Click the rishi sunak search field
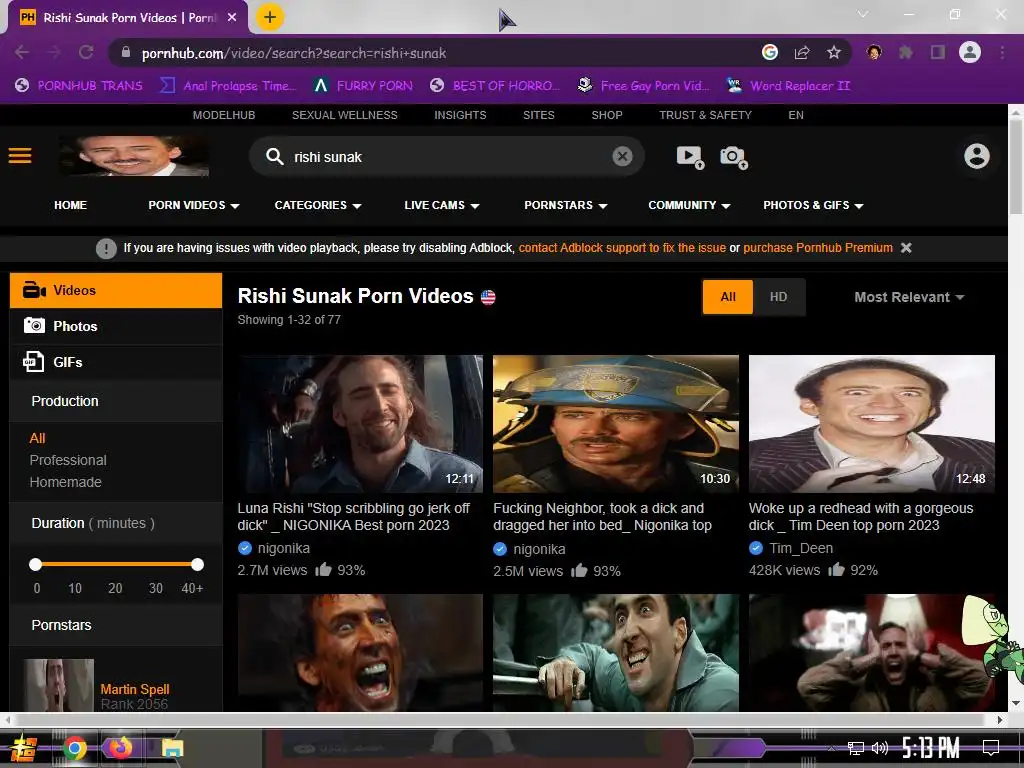 447,157
